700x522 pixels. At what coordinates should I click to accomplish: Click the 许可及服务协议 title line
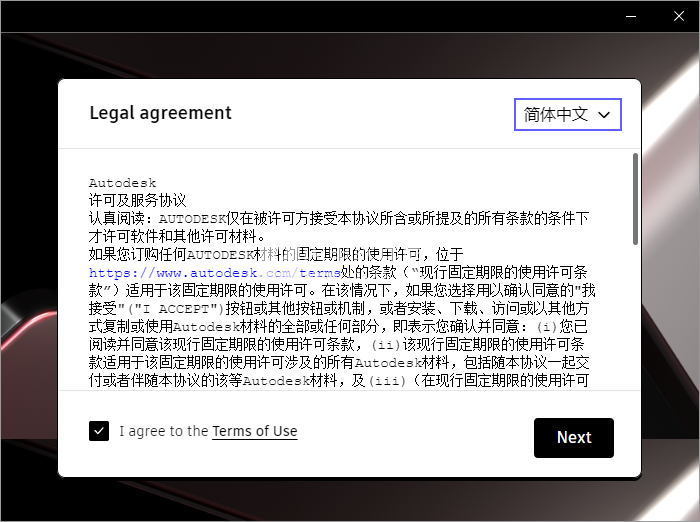pos(138,200)
